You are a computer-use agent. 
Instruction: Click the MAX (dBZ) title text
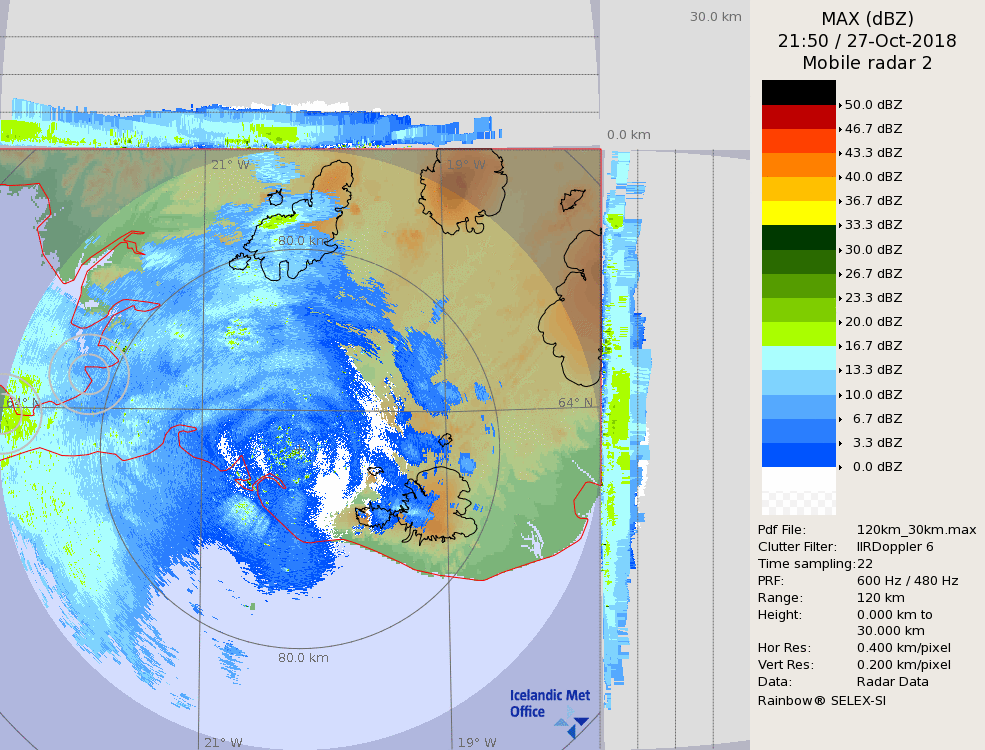click(x=867, y=18)
